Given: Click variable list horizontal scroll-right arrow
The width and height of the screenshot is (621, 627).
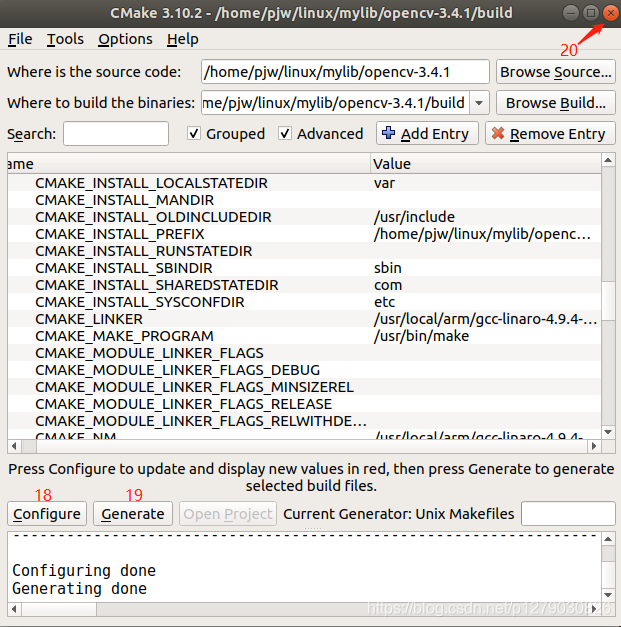Looking at the screenshot, I should click(594, 446).
